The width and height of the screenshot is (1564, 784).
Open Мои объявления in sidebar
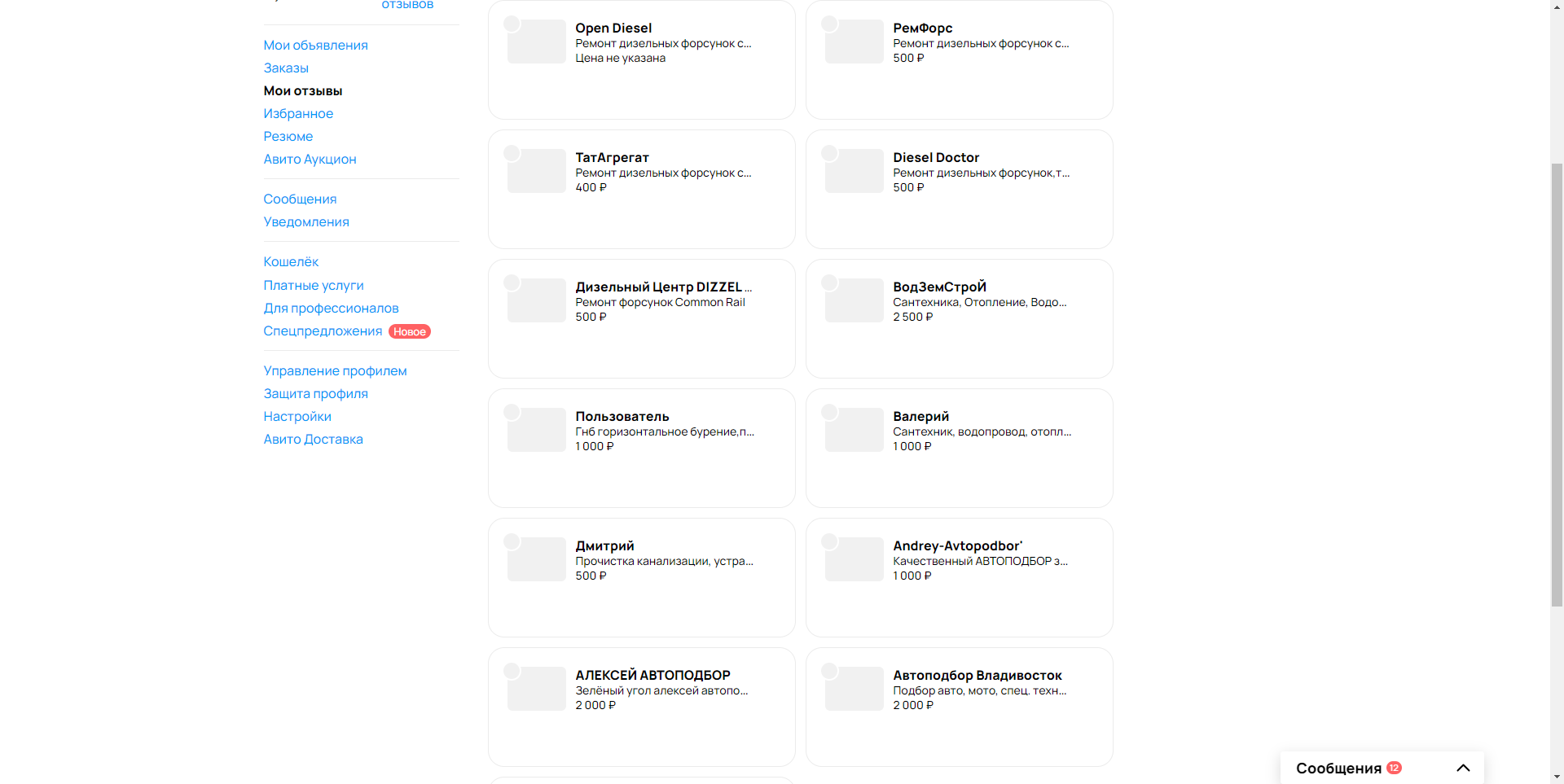(315, 45)
